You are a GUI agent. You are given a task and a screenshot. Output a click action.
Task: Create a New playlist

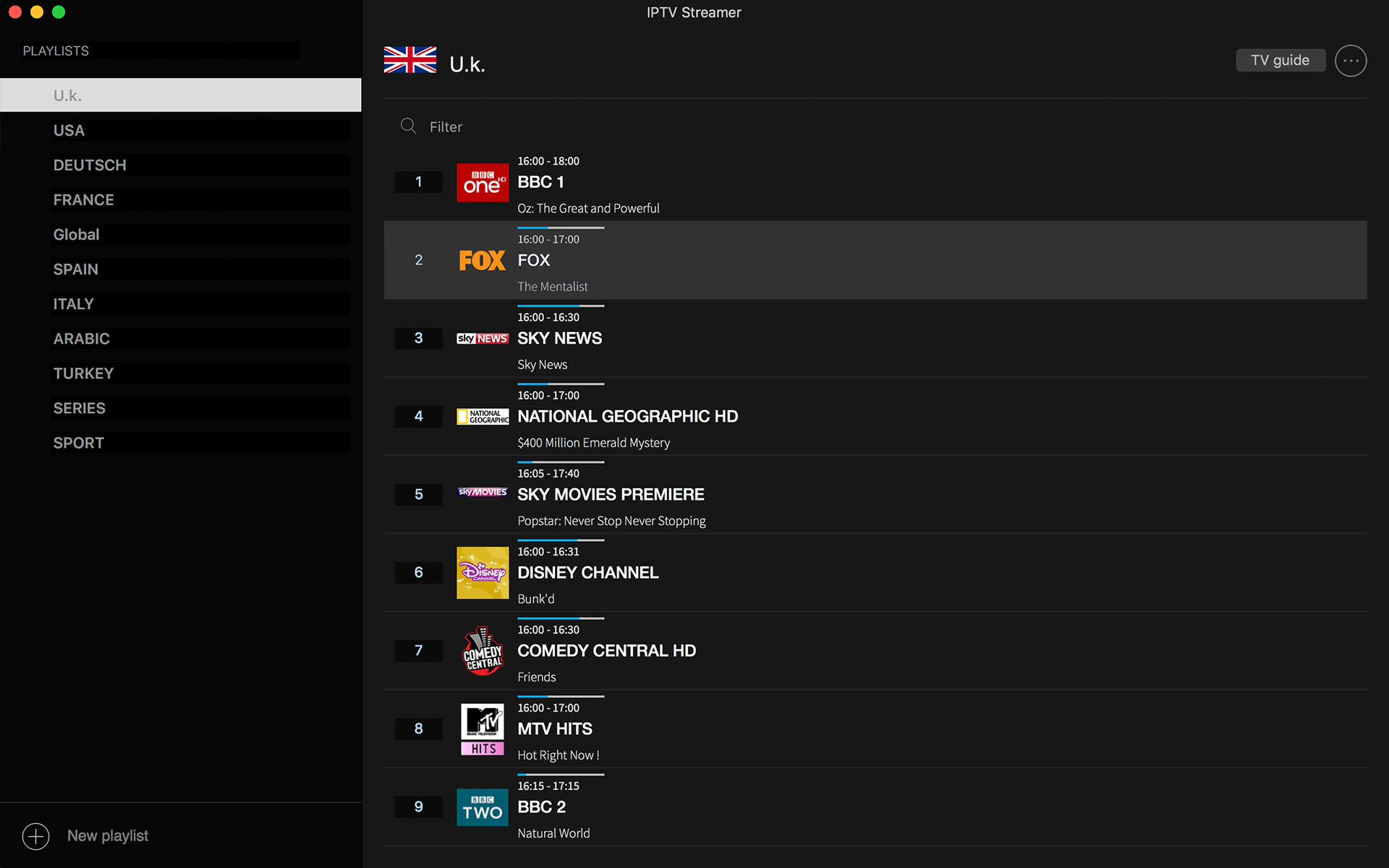coord(107,835)
